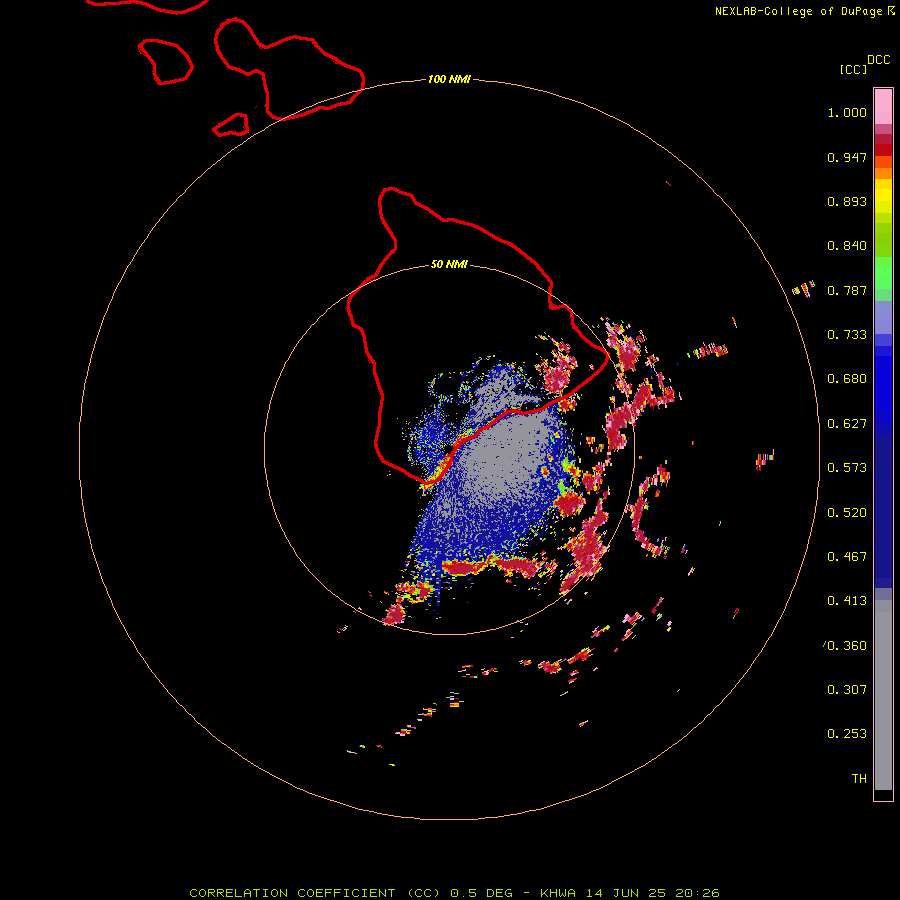Viewport: 900px width, 900px height.
Task: Click the KHWA station identifier
Action: 557,893
